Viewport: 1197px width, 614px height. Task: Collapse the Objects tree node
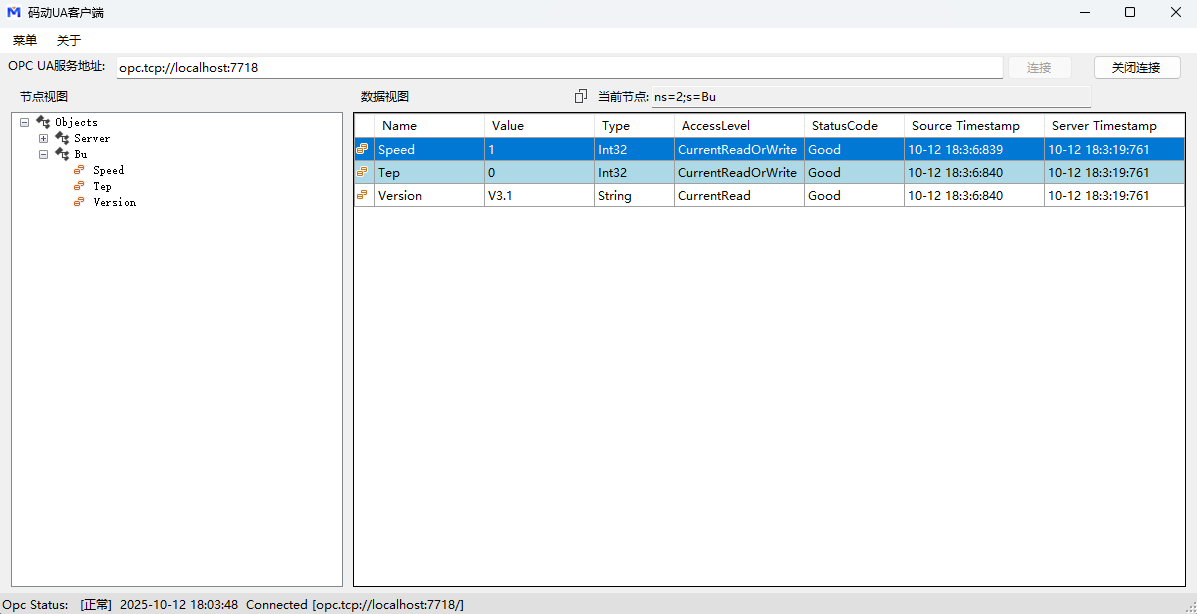pos(24,122)
